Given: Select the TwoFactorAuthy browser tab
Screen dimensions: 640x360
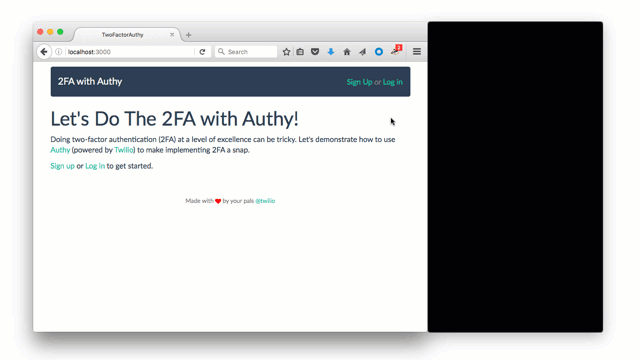Looking at the screenshot, I should click(x=127, y=35).
